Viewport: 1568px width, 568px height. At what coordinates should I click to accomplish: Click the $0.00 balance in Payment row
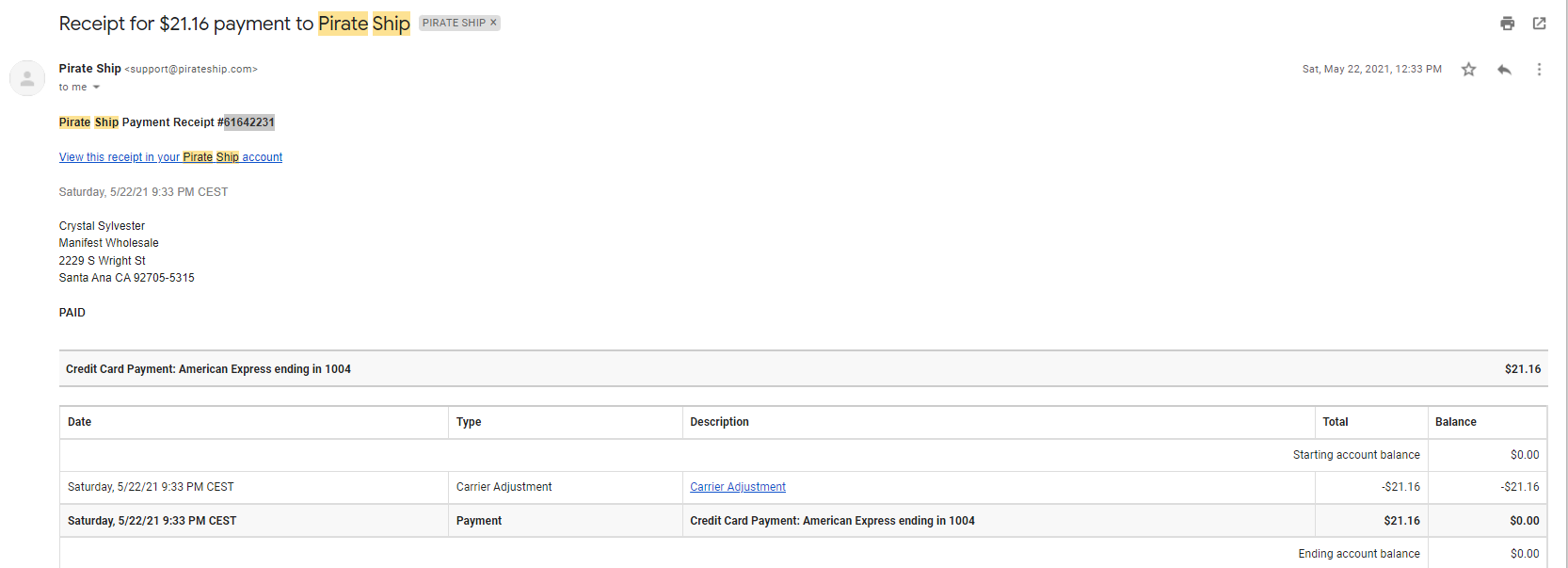coord(1525,521)
